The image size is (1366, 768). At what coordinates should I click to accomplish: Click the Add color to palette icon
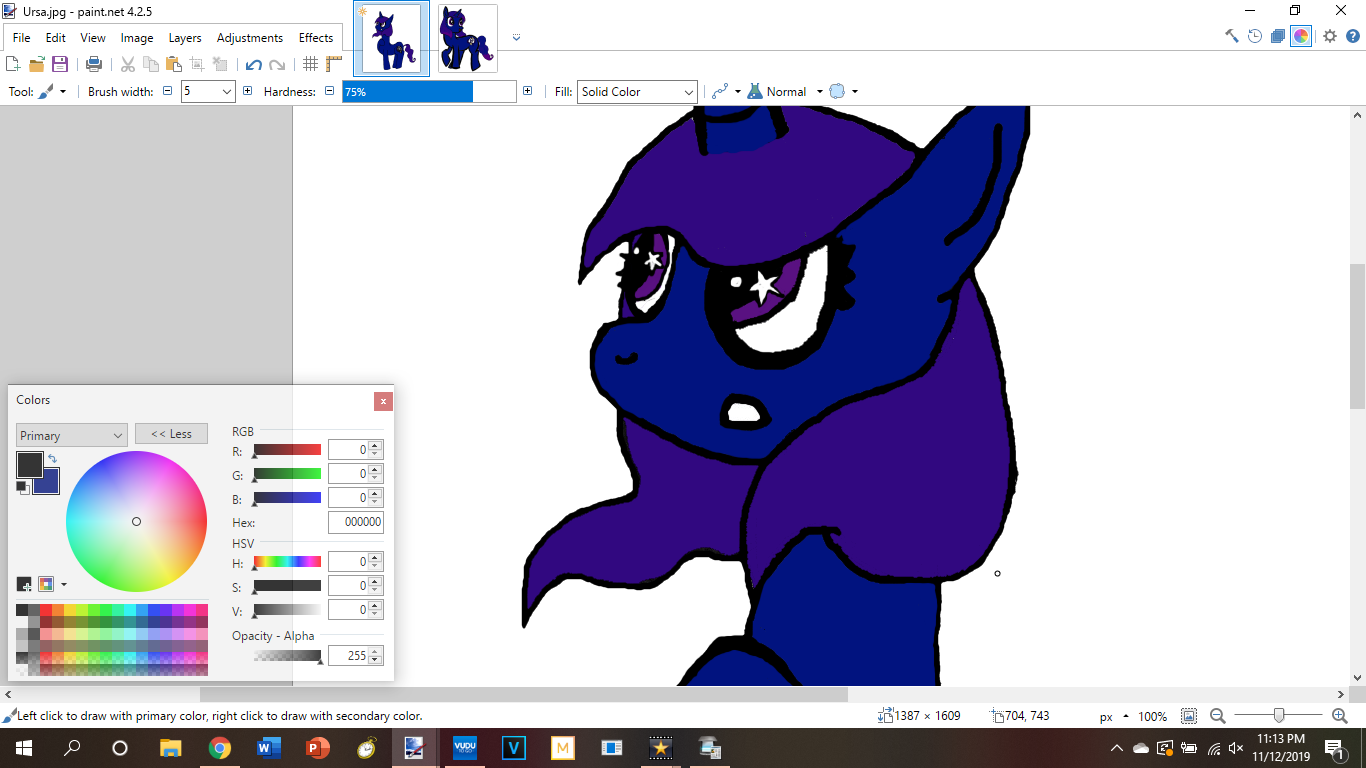pyautogui.click(x=24, y=584)
